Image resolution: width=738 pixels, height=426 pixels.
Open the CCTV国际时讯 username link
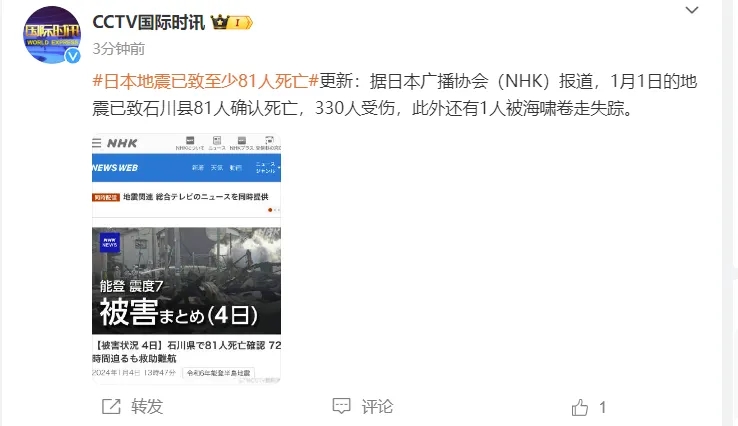[x=149, y=22]
